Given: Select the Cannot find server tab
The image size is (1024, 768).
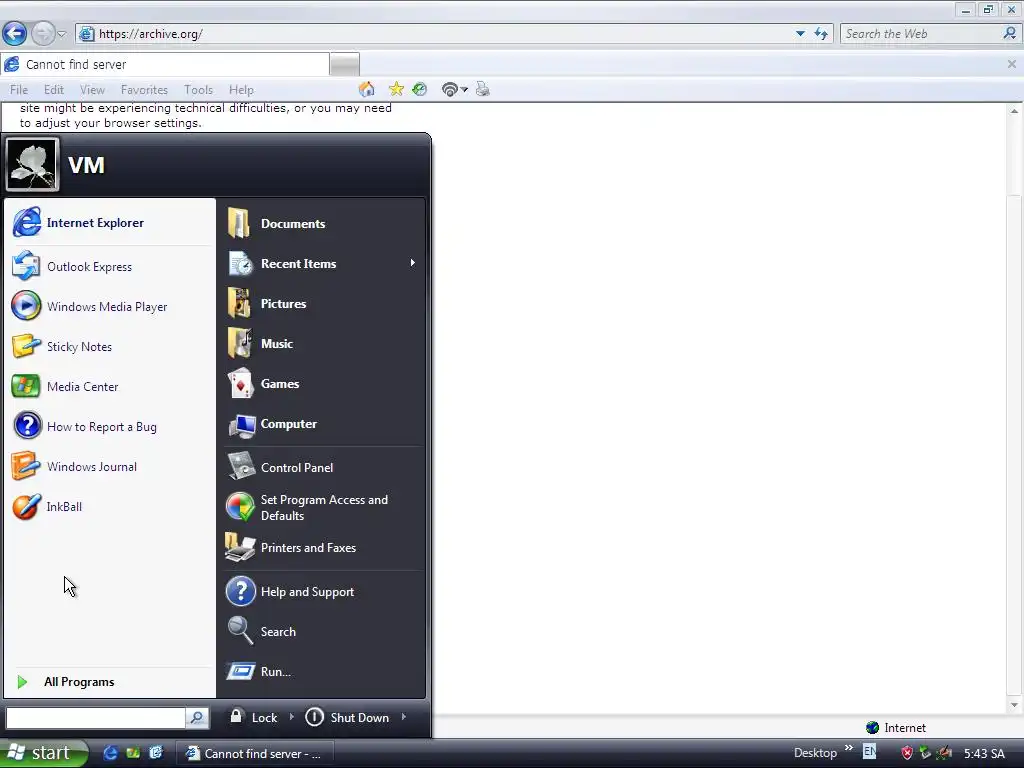Looking at the screenshot, I should click(165, 64).
